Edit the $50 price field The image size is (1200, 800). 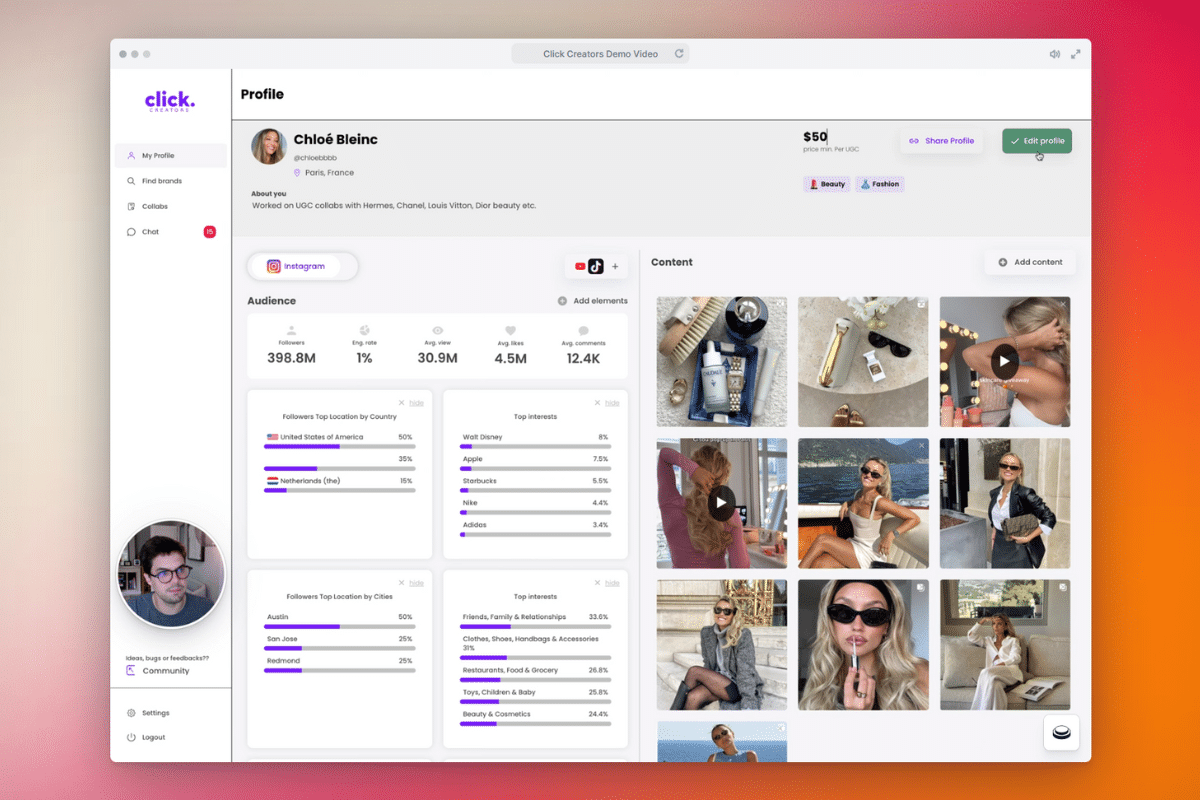[x=815, y=136]
